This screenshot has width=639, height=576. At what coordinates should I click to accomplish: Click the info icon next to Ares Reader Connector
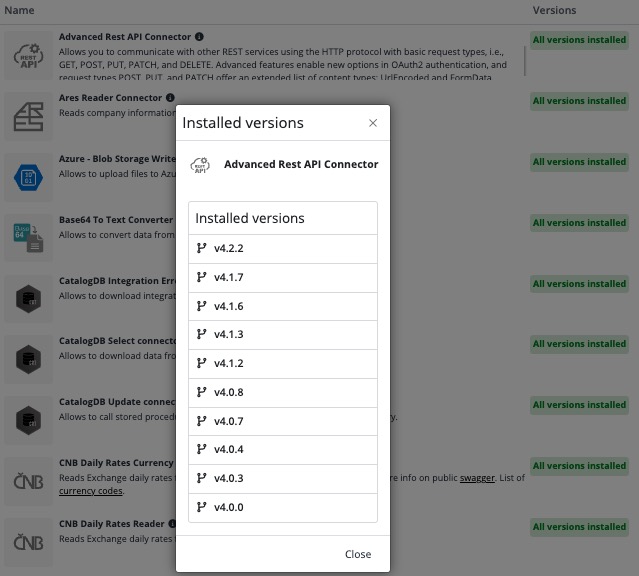pyautogui.click(x=170, y=98)
